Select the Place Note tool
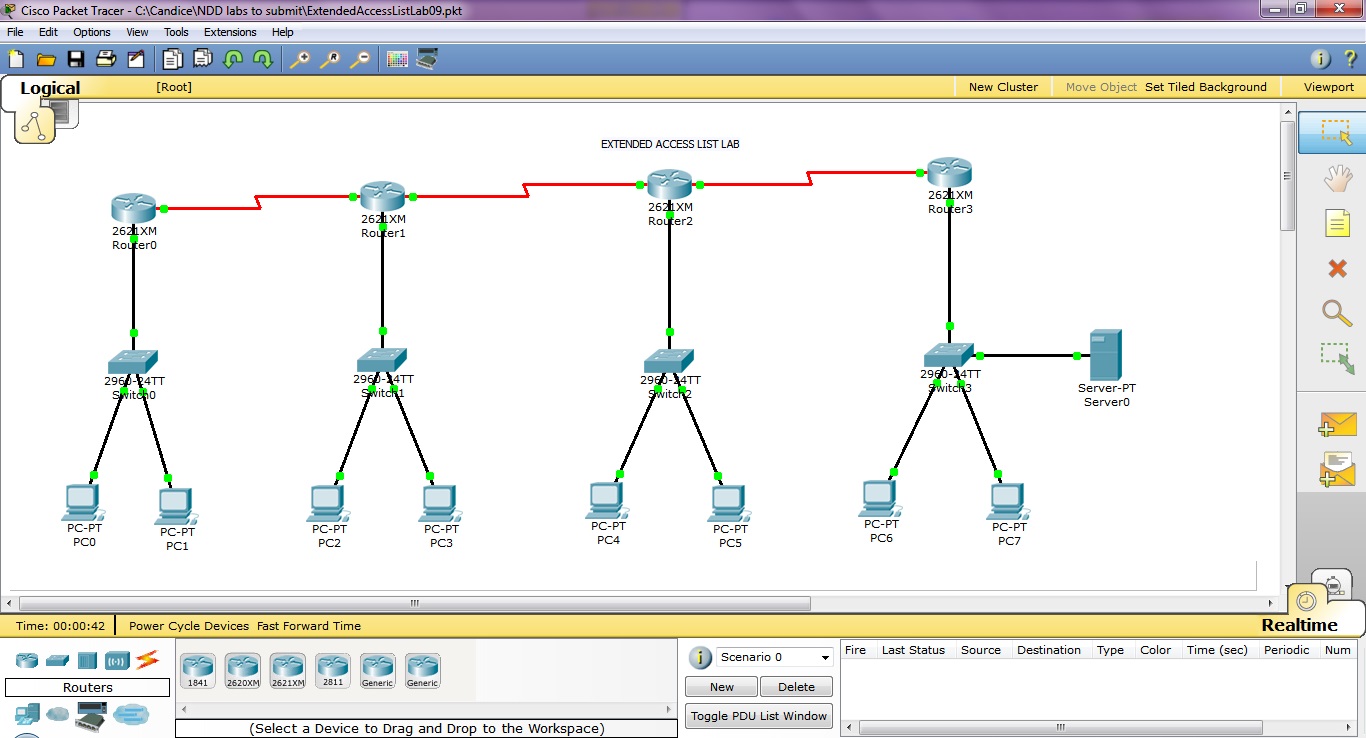 coord(1337,223)
